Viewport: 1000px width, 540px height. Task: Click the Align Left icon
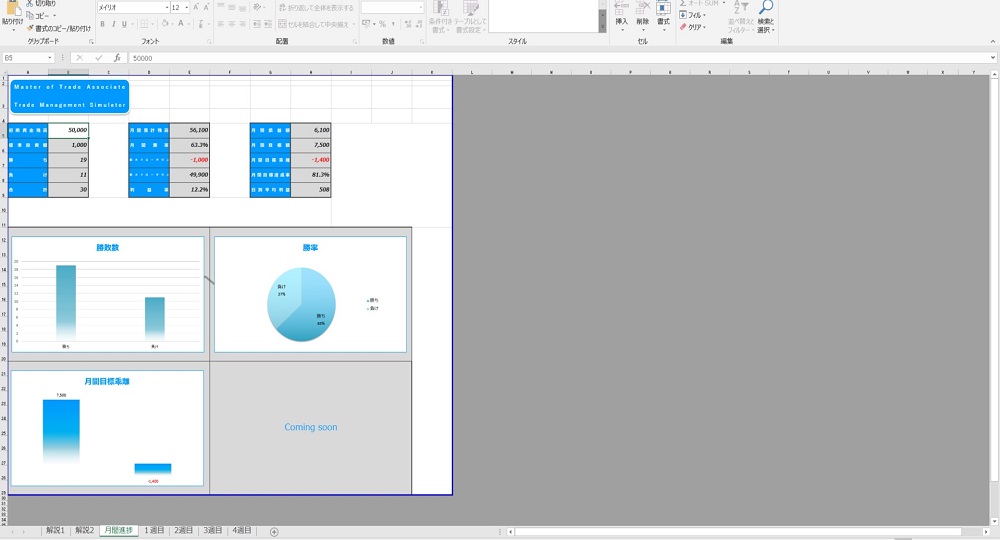[x=221, y=24]
